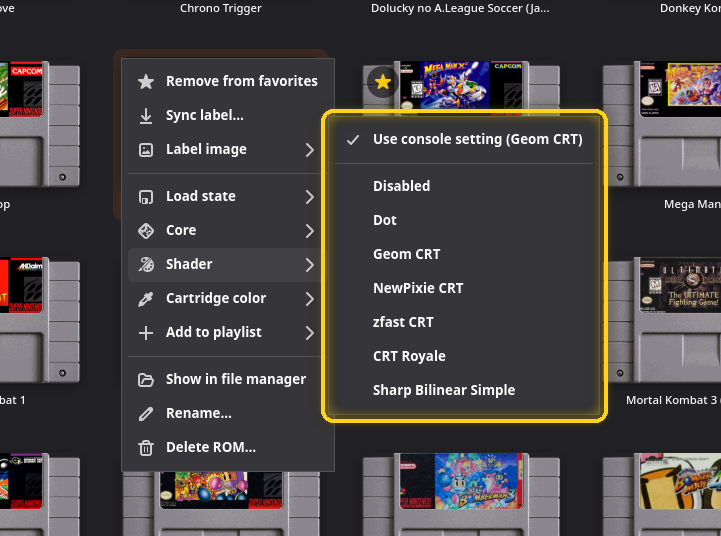Expand the Core submenu arrow

click(x=310, y=231)
